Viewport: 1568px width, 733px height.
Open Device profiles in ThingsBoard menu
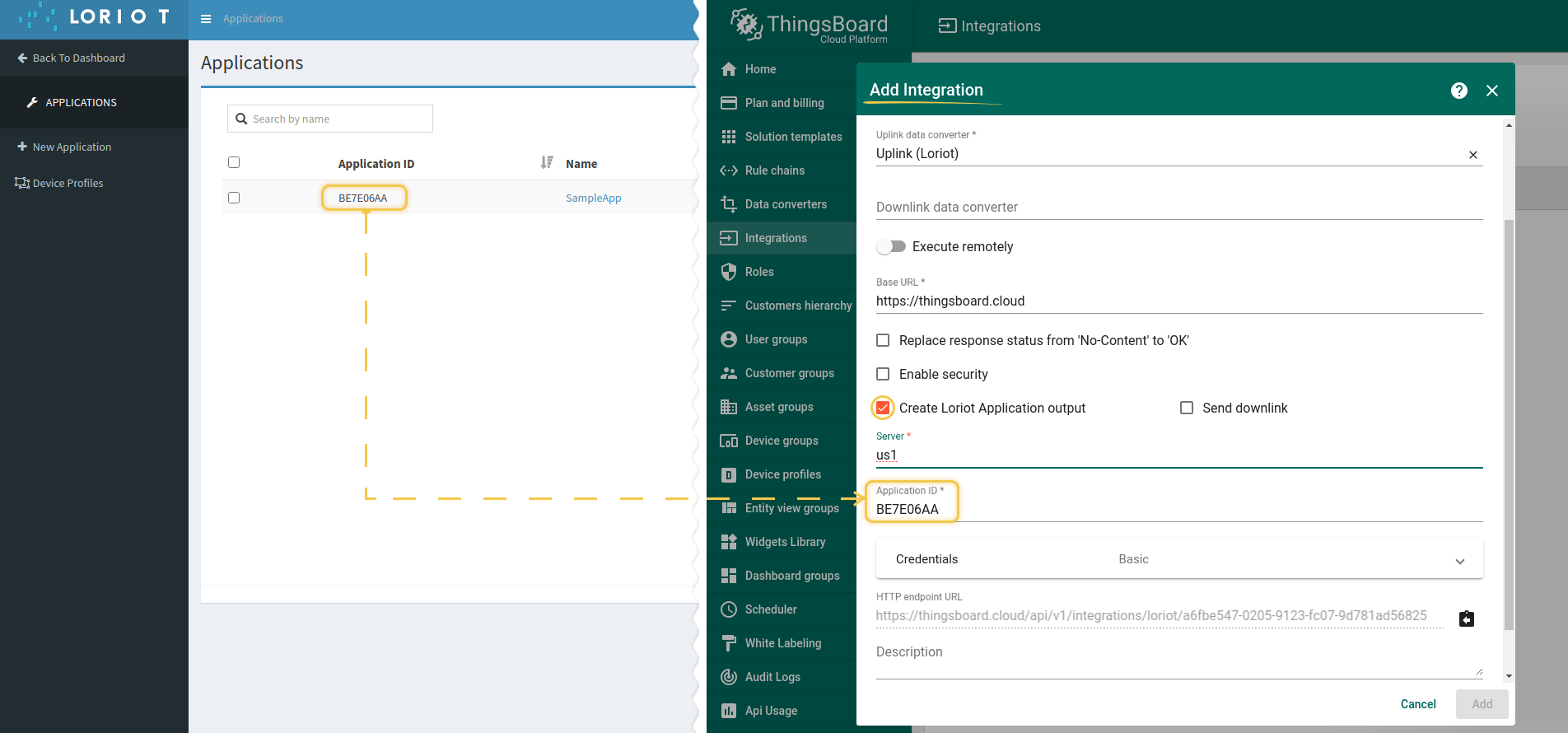[x=782, y=474]
